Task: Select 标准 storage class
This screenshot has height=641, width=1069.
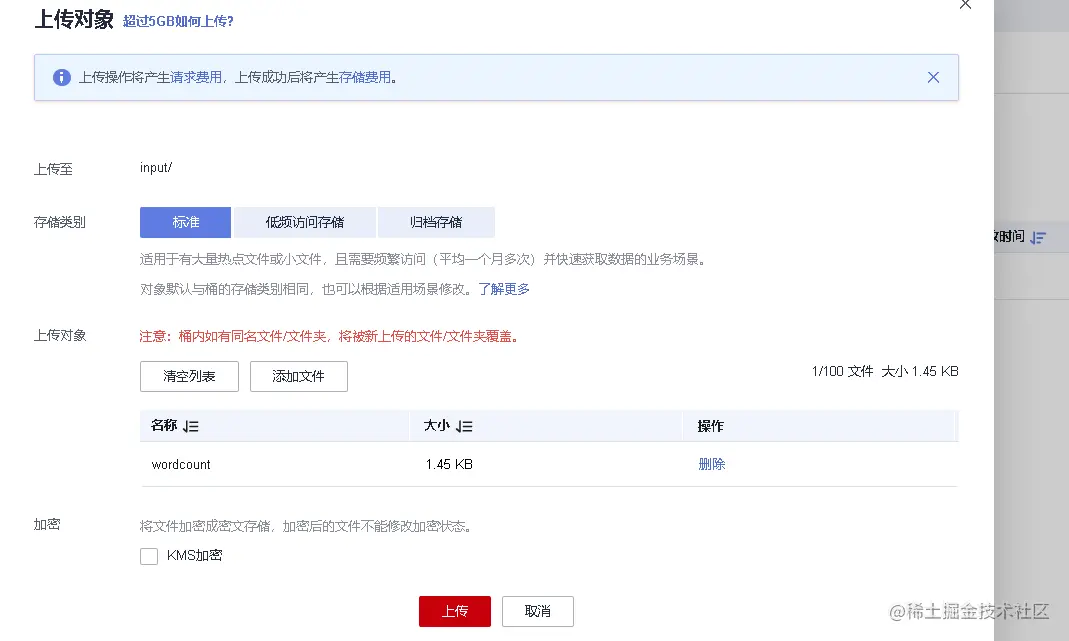Action: [x=185, y=222]
